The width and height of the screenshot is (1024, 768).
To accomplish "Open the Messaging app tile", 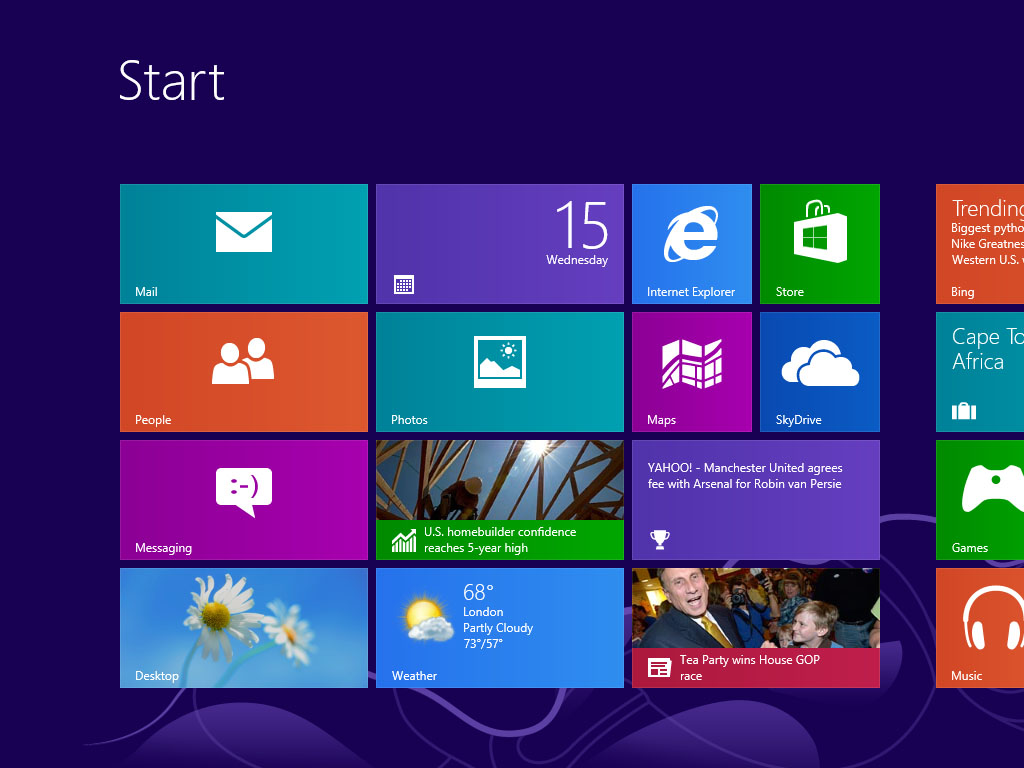I will pos(243,499).
